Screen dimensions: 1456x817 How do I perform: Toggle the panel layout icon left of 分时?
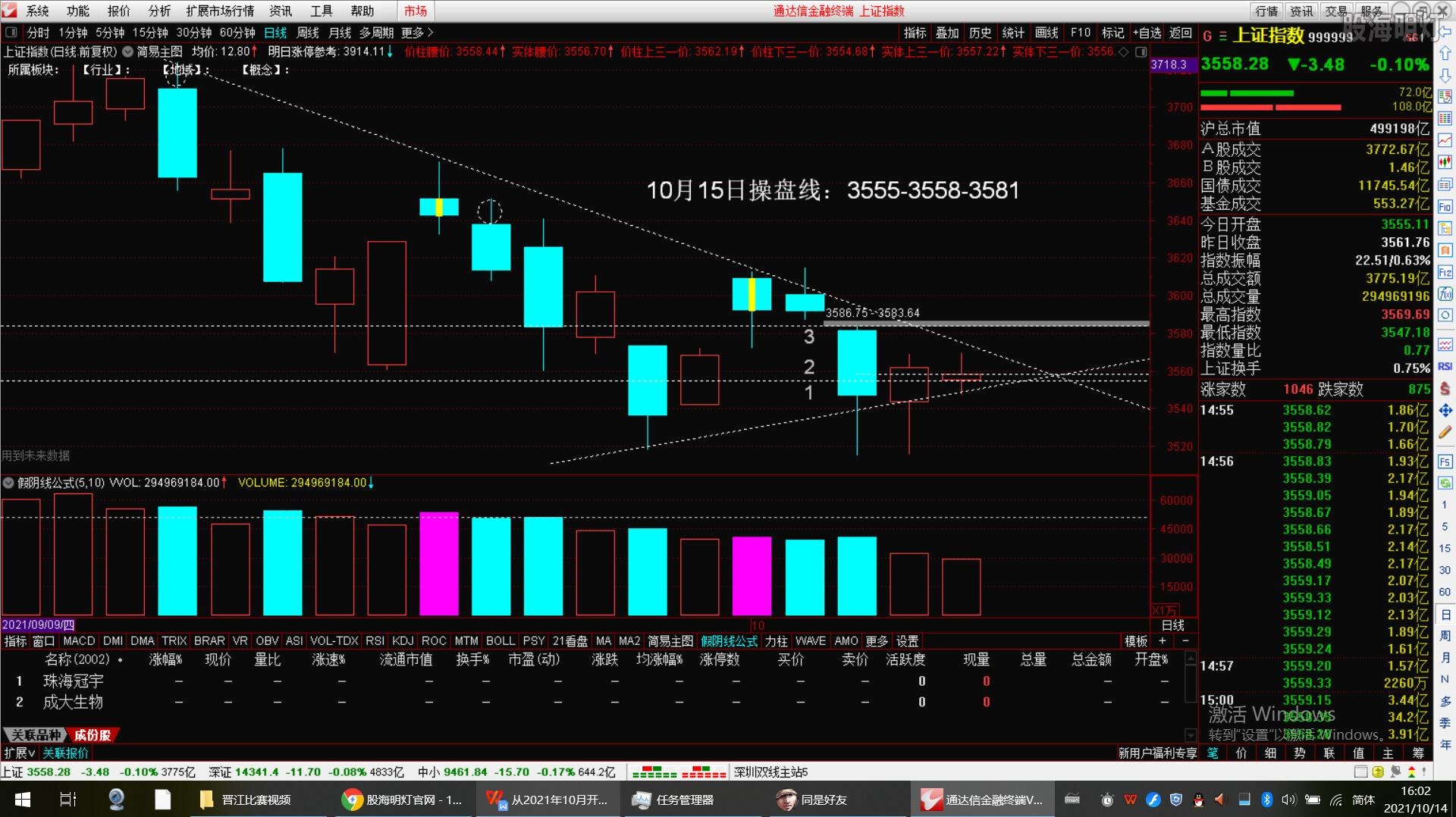point(11,33)
